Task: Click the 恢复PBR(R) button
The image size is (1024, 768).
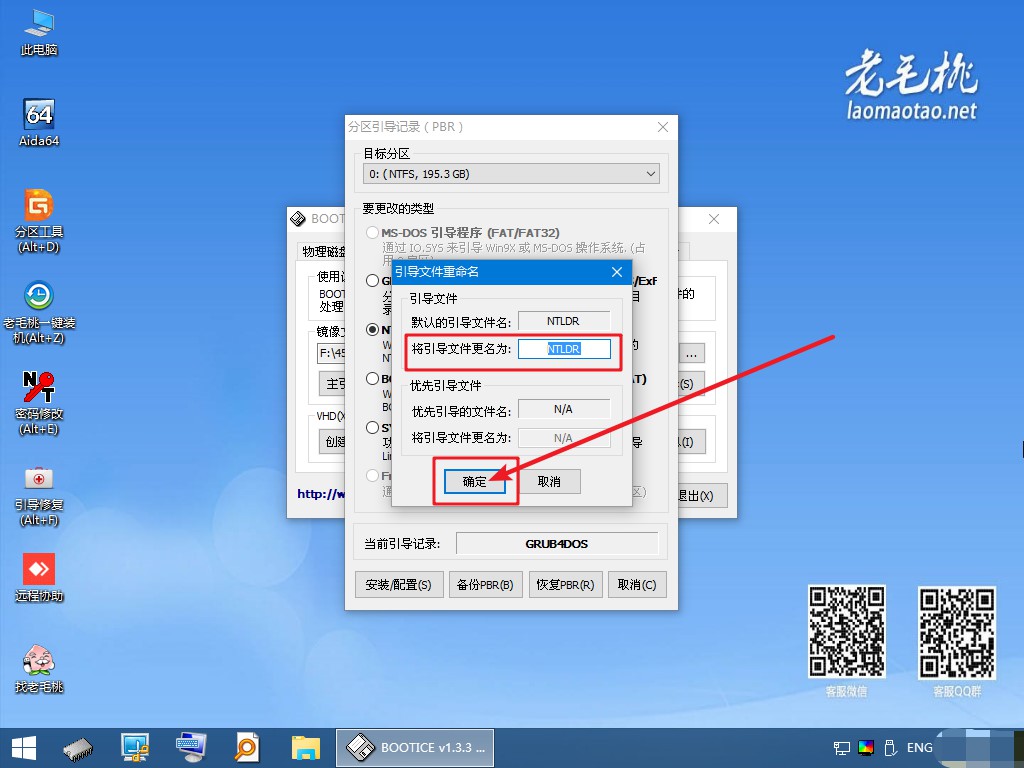Action: [565, 584]
